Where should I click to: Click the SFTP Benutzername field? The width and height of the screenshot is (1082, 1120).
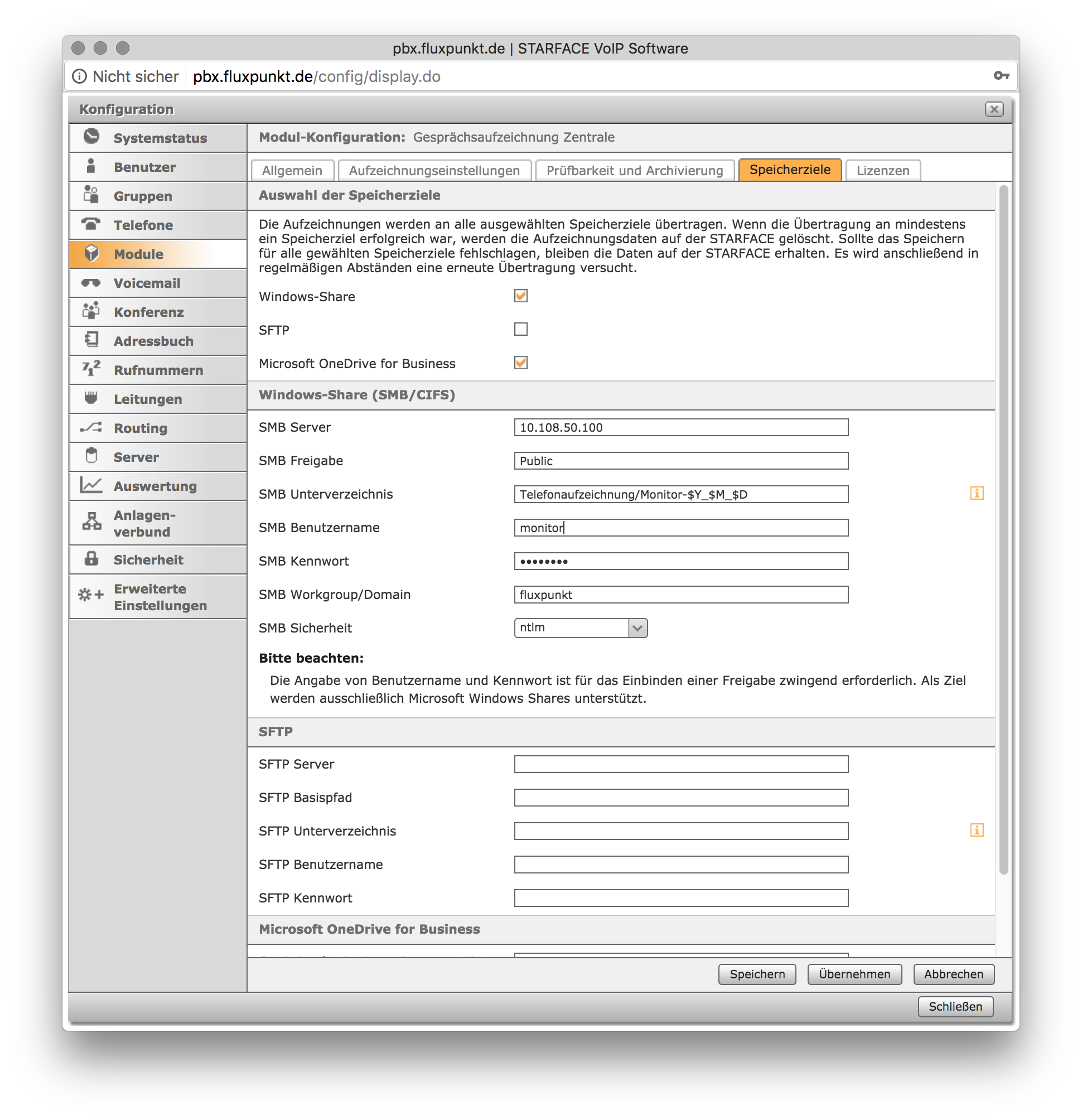(x=682, y=865)
